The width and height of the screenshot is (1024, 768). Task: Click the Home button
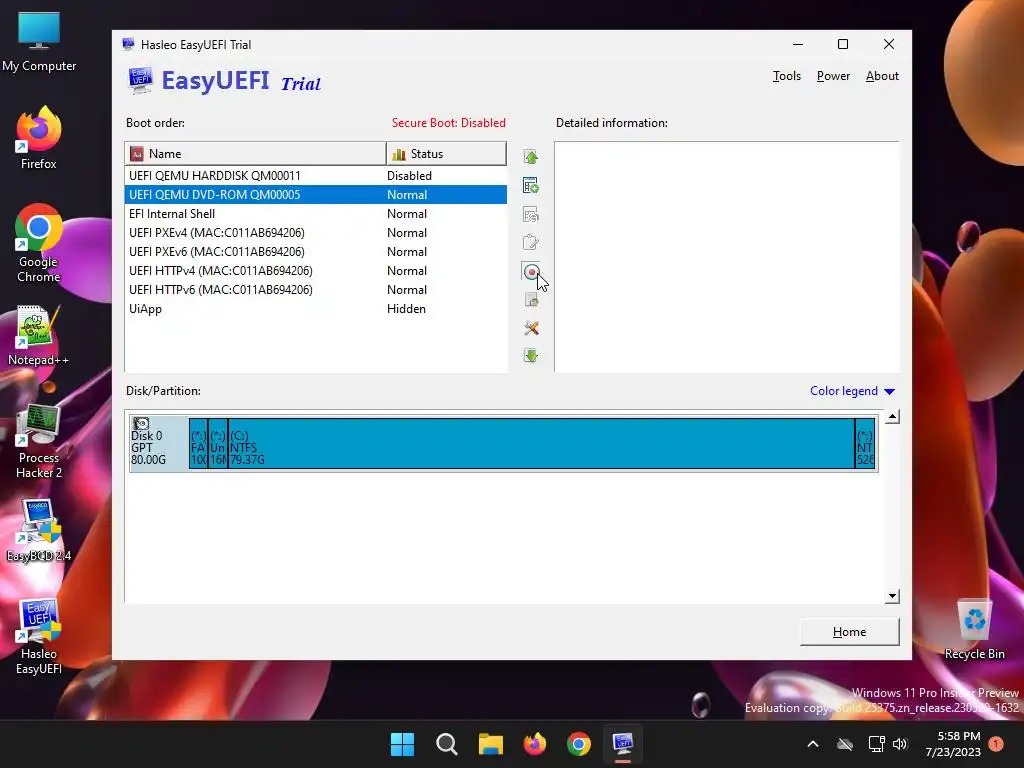coord(850,632)
